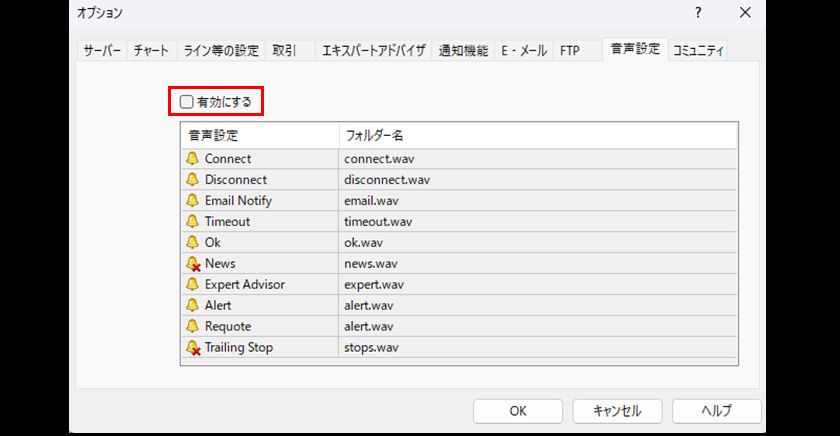Viewport: 840px width, 436px height.
Task: Enable the 有効にする checkbox
Action: click(x=186, y=102)
